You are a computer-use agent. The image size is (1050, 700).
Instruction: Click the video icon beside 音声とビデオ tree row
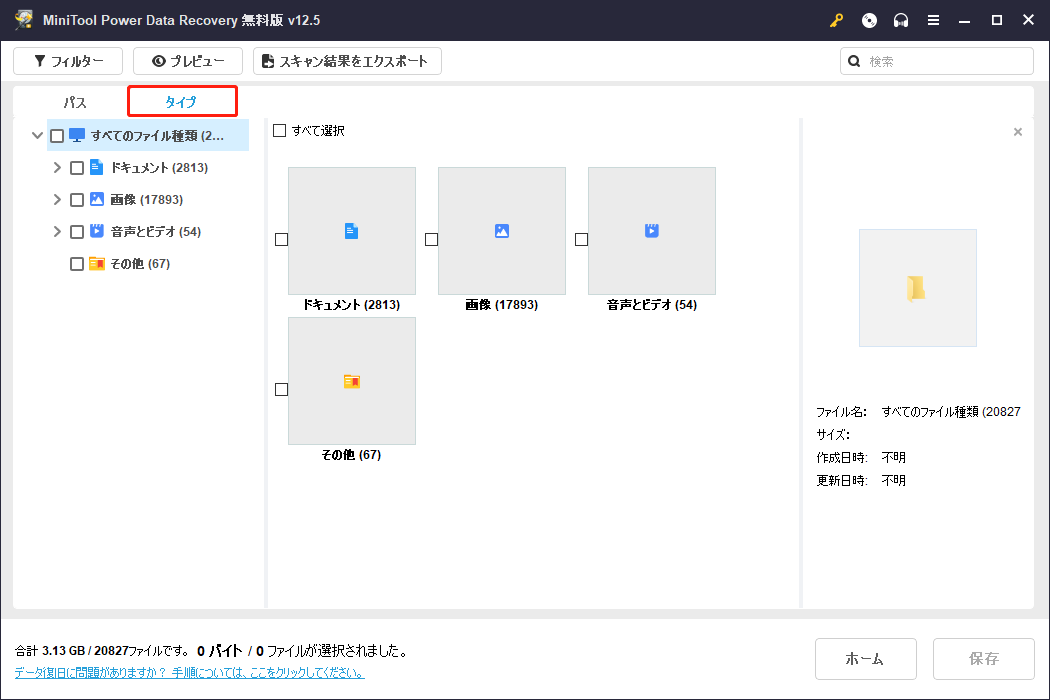pyautogui.click(x=96, y=231)
